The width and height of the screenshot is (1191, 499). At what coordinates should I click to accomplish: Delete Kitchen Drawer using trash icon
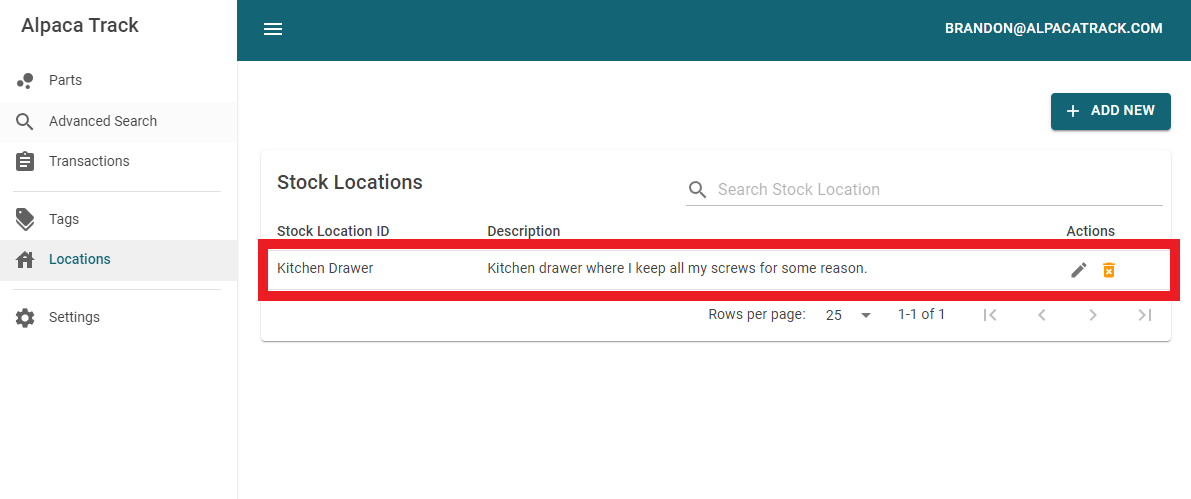pos(1108,270)
